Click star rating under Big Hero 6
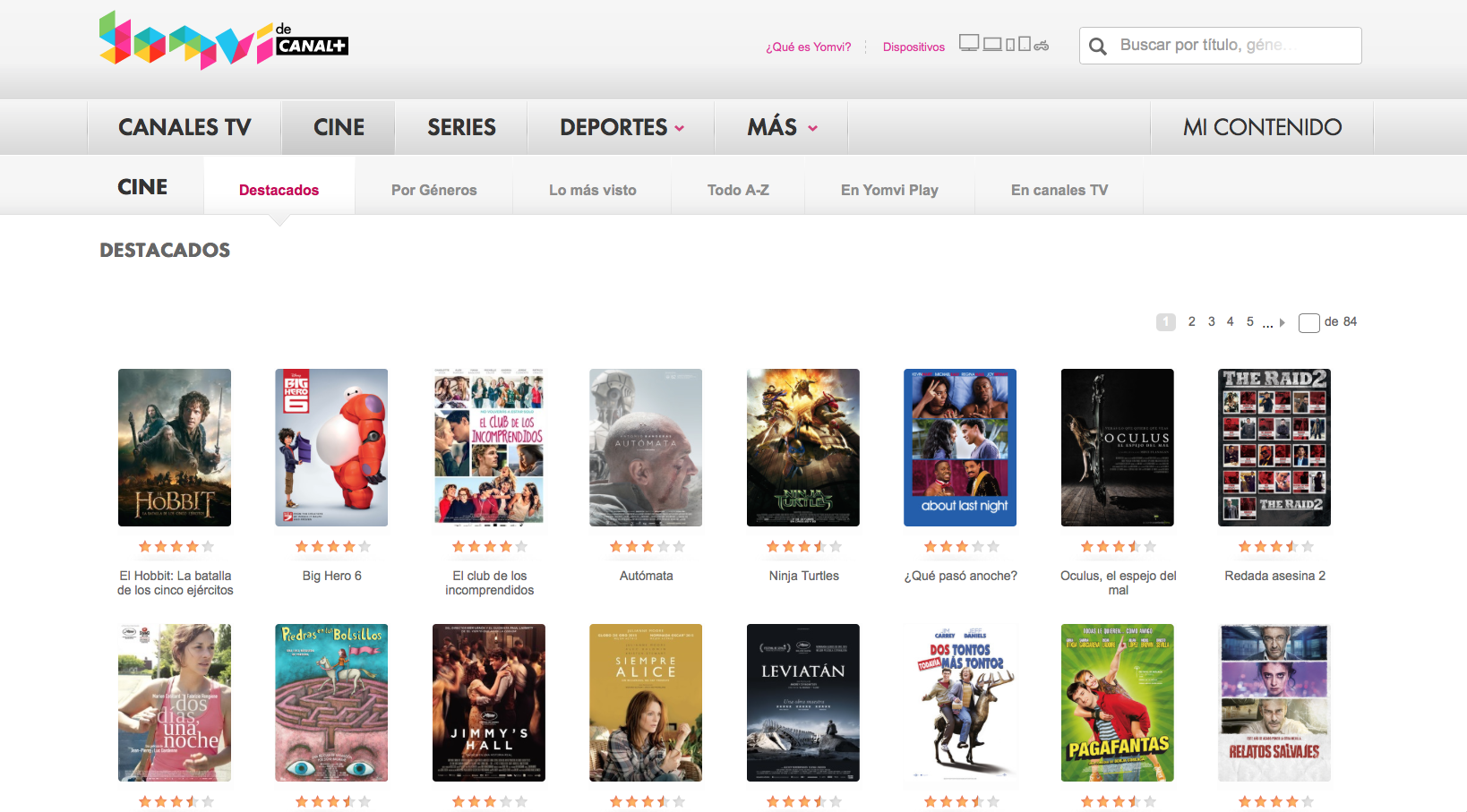The image size is (1467, 812). 332,546
